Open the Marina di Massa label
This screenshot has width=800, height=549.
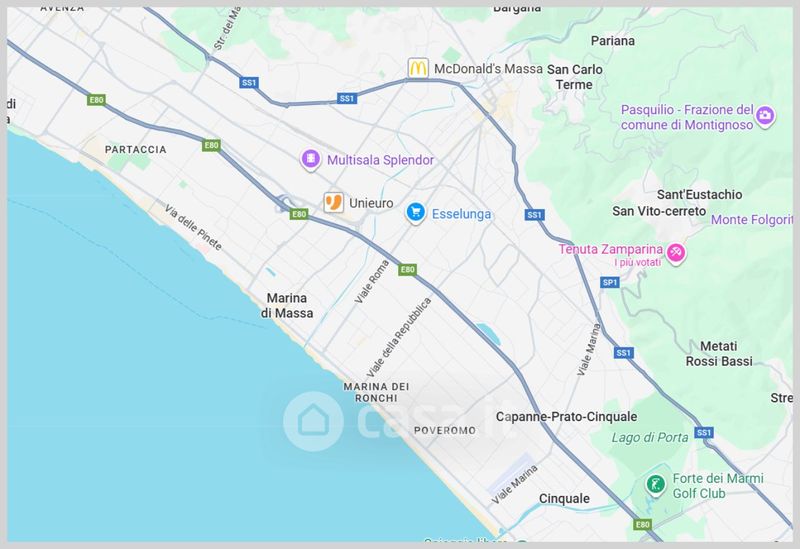coord(287,306)
